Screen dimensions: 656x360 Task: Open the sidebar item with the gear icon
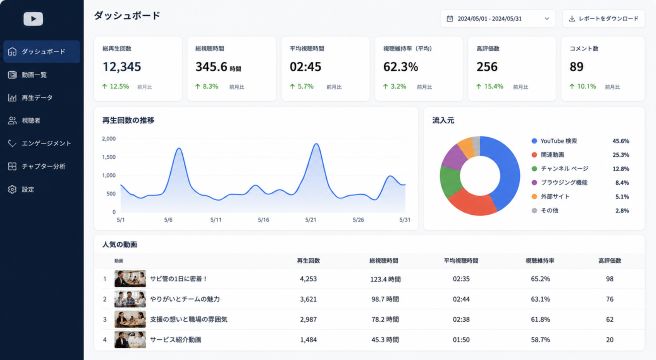[x=41, y=189]
